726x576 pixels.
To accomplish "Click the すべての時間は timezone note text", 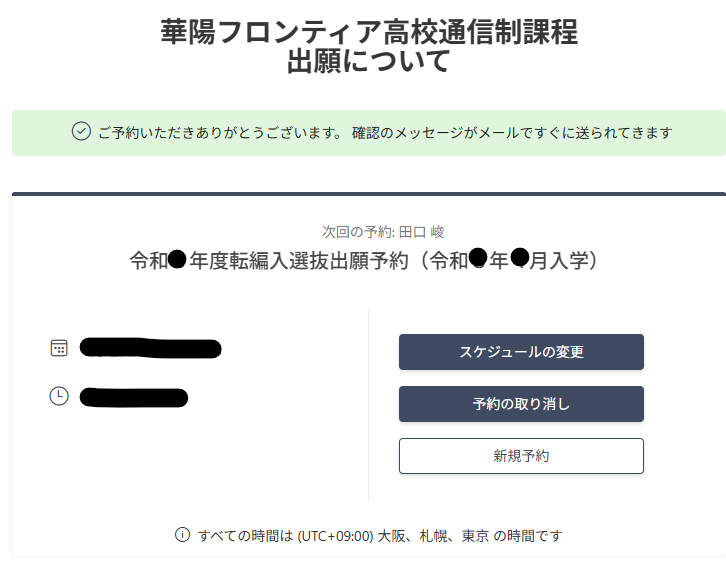I will [x=245, y=535].
